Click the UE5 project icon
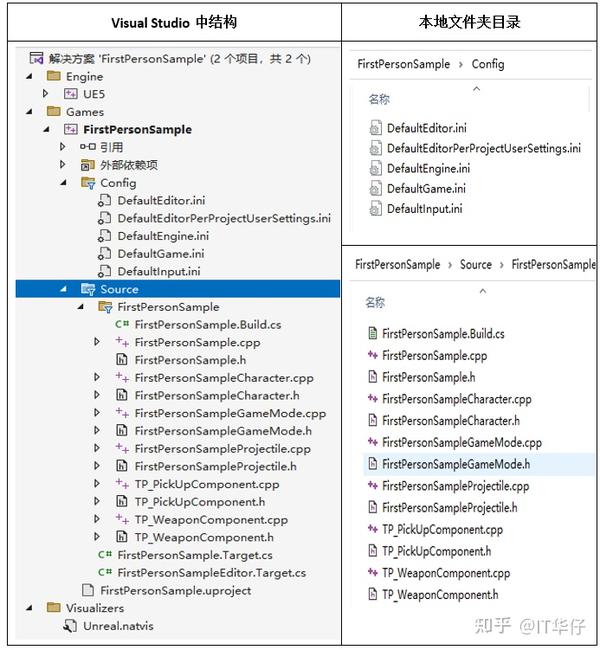The width and height of the screenshot is (600, 650). [70, 94]
